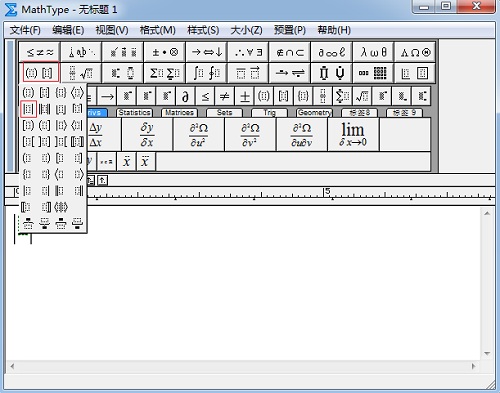Insert left parenthesis with right bracket fence
This screenshot has height=393, width=500.
[x=45, y=125]
